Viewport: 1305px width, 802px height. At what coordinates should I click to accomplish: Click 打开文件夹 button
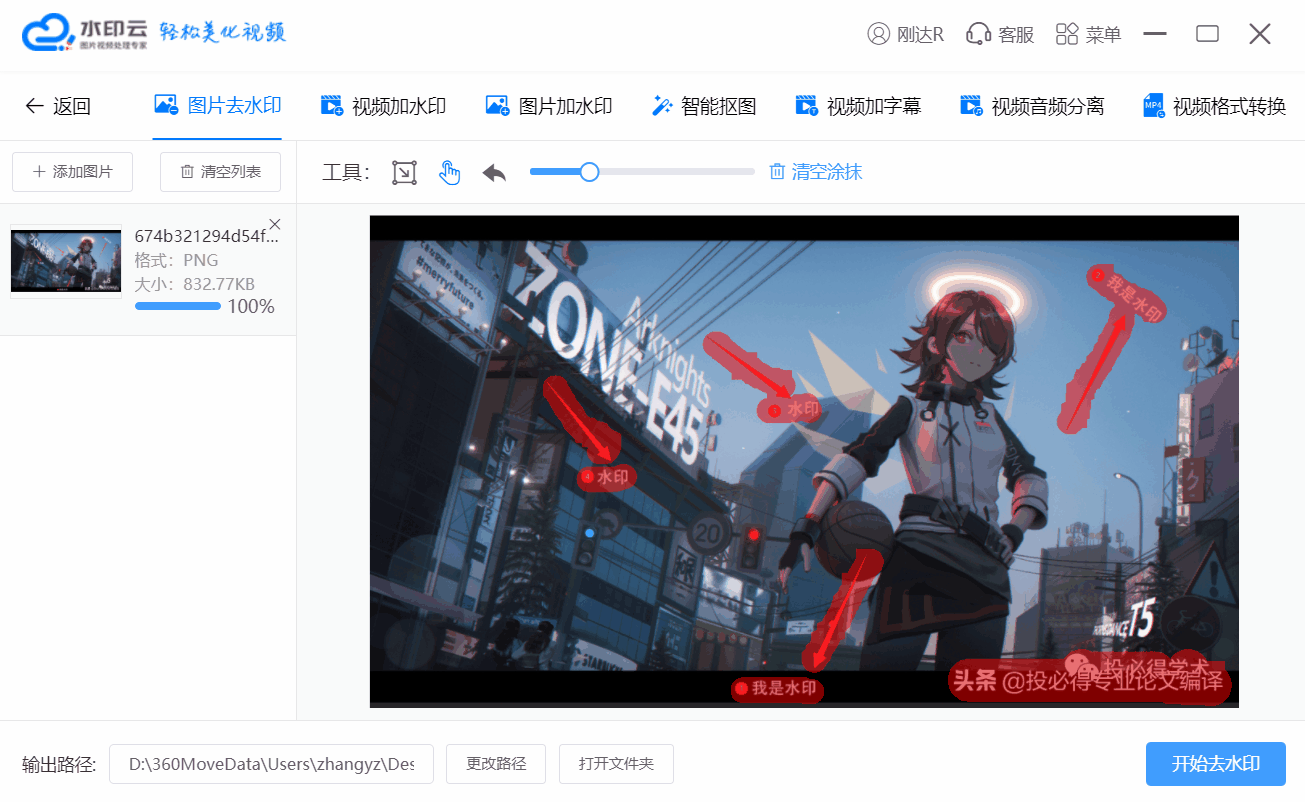616,764
